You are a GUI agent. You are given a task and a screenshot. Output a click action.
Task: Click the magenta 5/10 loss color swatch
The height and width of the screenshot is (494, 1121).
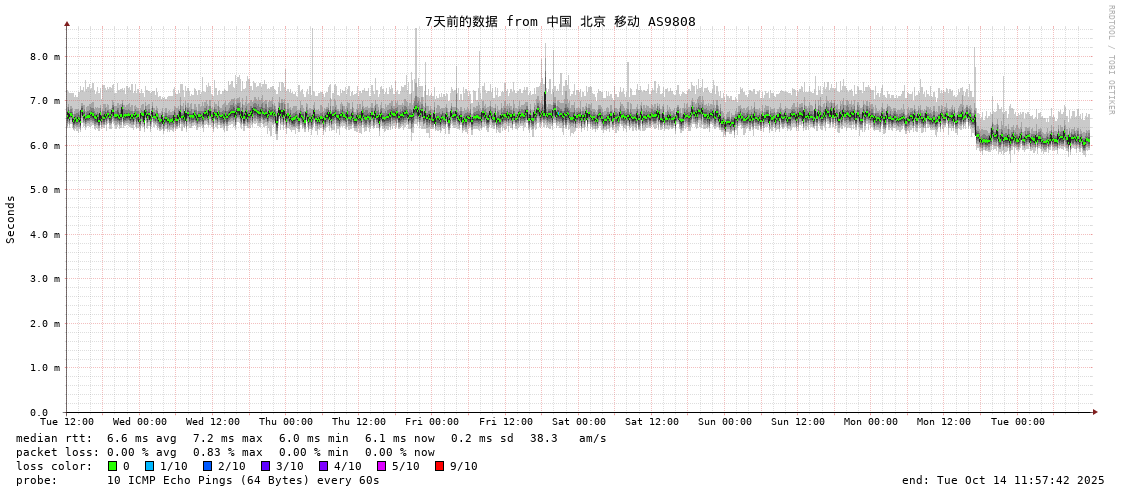382,466
